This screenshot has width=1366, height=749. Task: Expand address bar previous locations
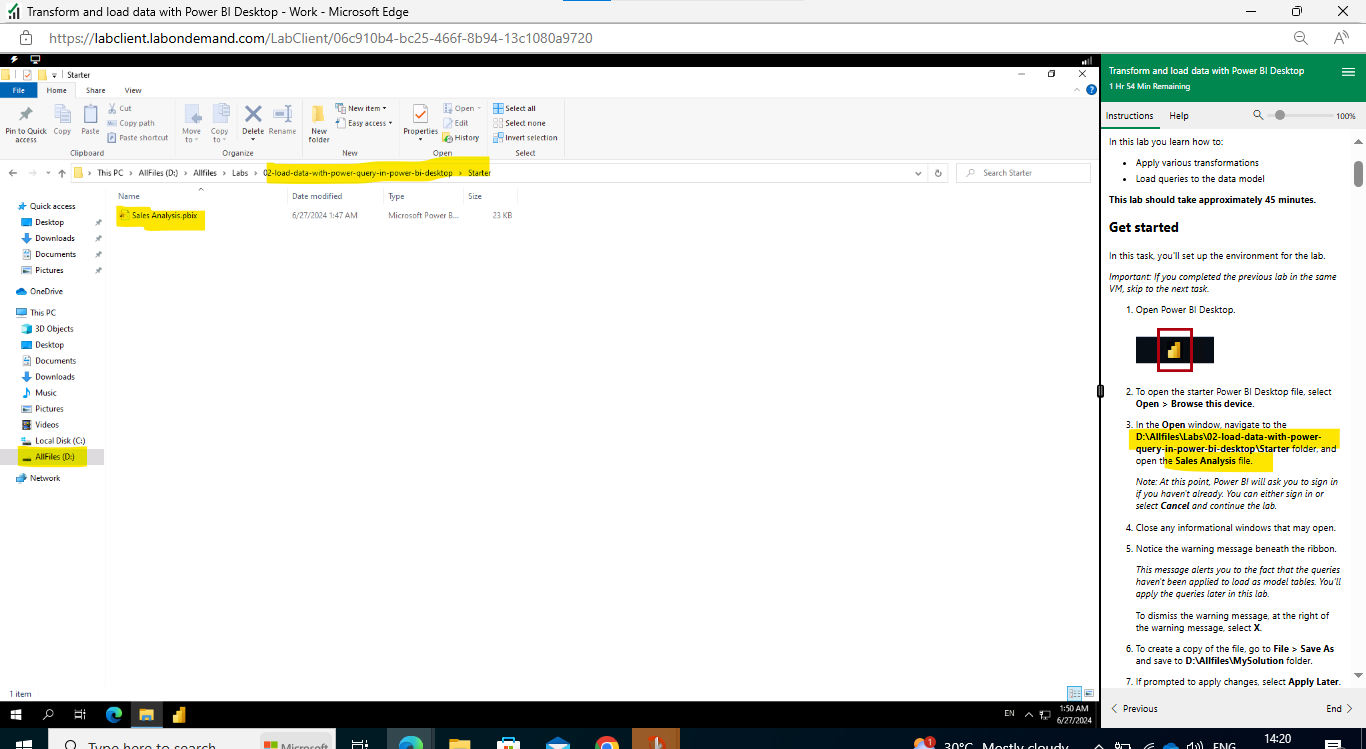point(919,173)
